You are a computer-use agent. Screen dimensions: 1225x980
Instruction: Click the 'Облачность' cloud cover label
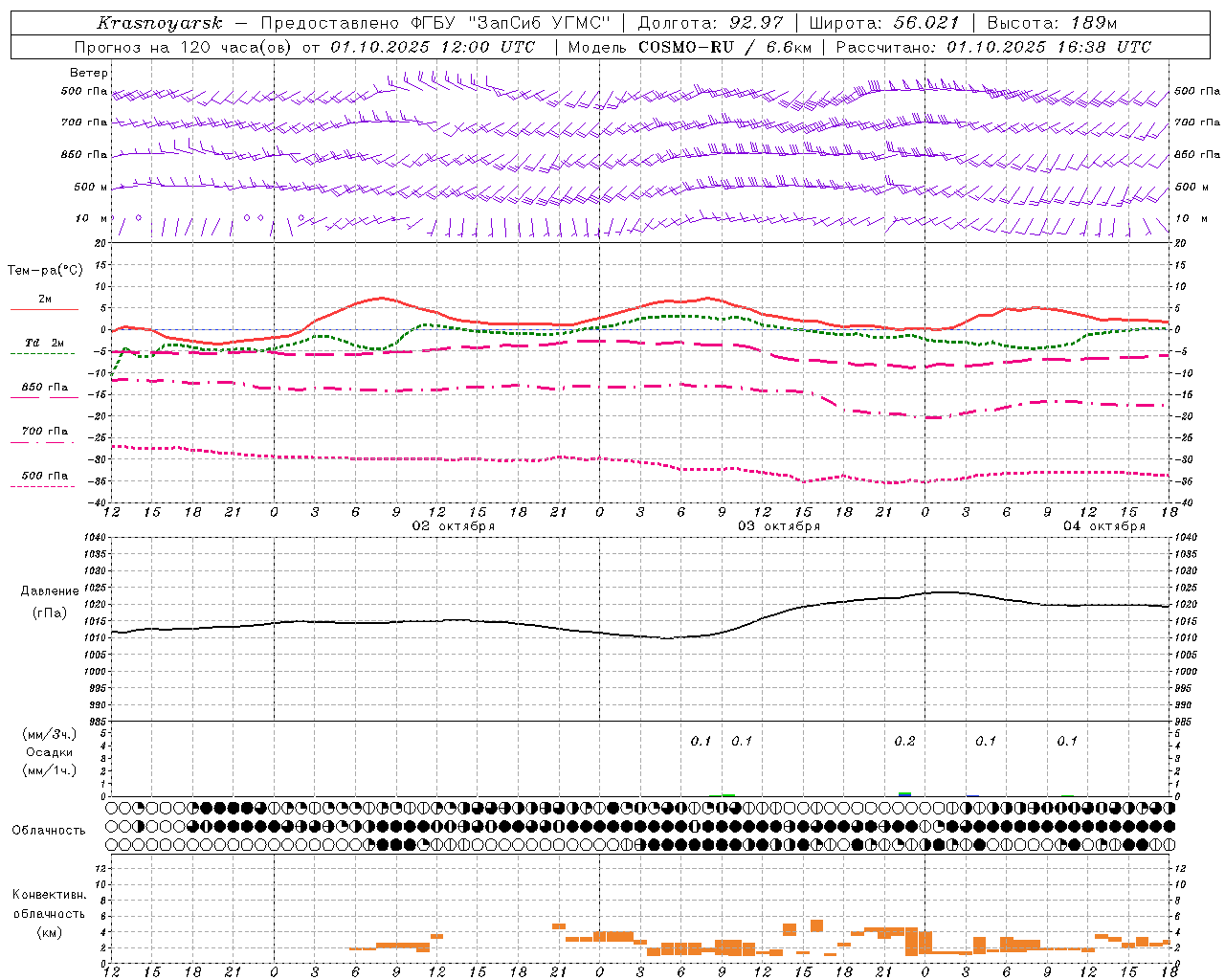click(x=49, y=830)
